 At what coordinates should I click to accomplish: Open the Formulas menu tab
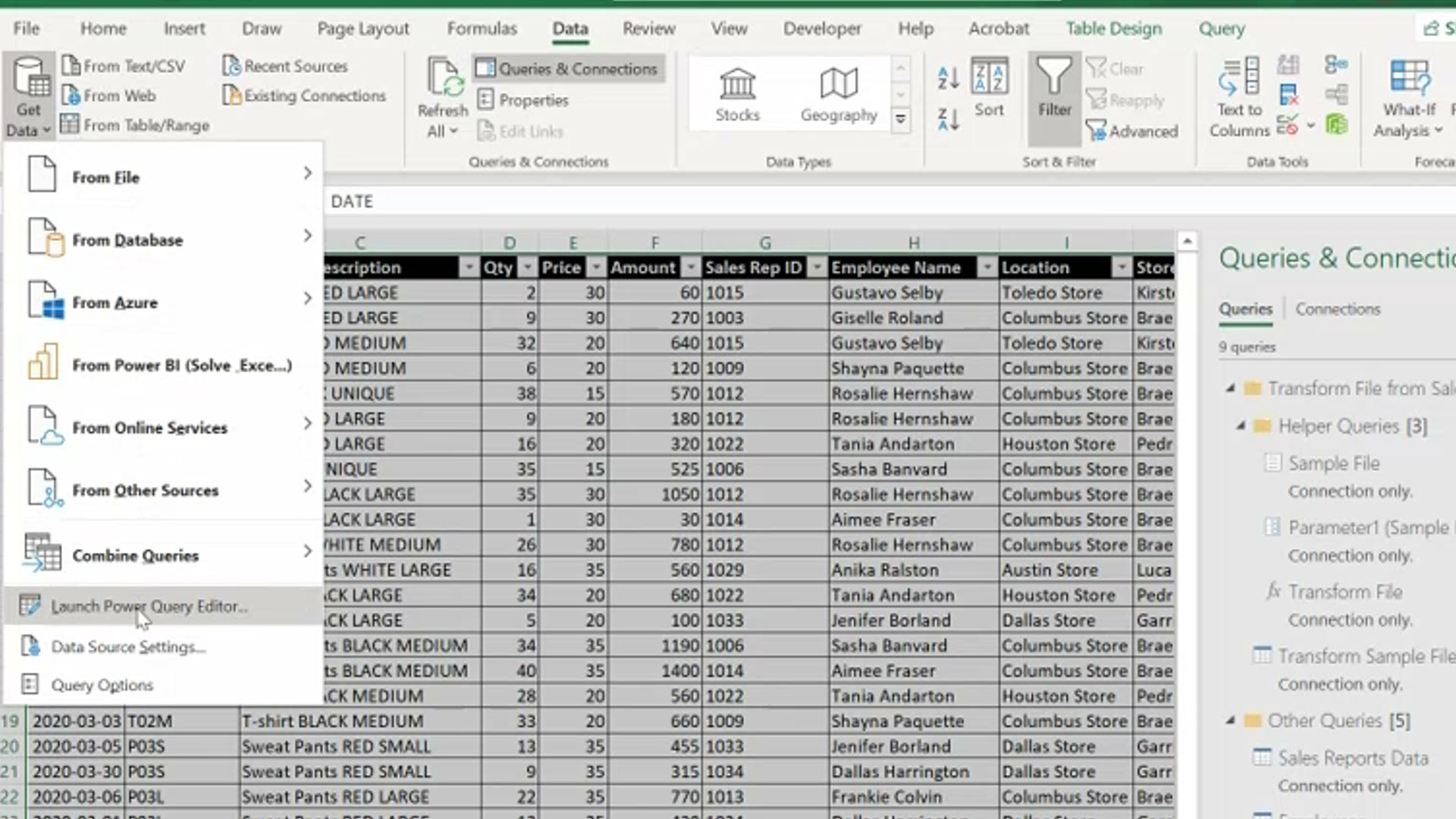(480, 28)
